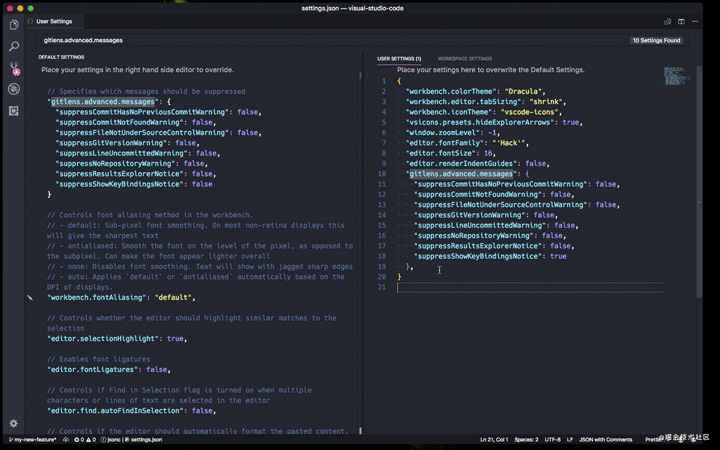Click the sync icon next to branch name

(x=66, y=439)
